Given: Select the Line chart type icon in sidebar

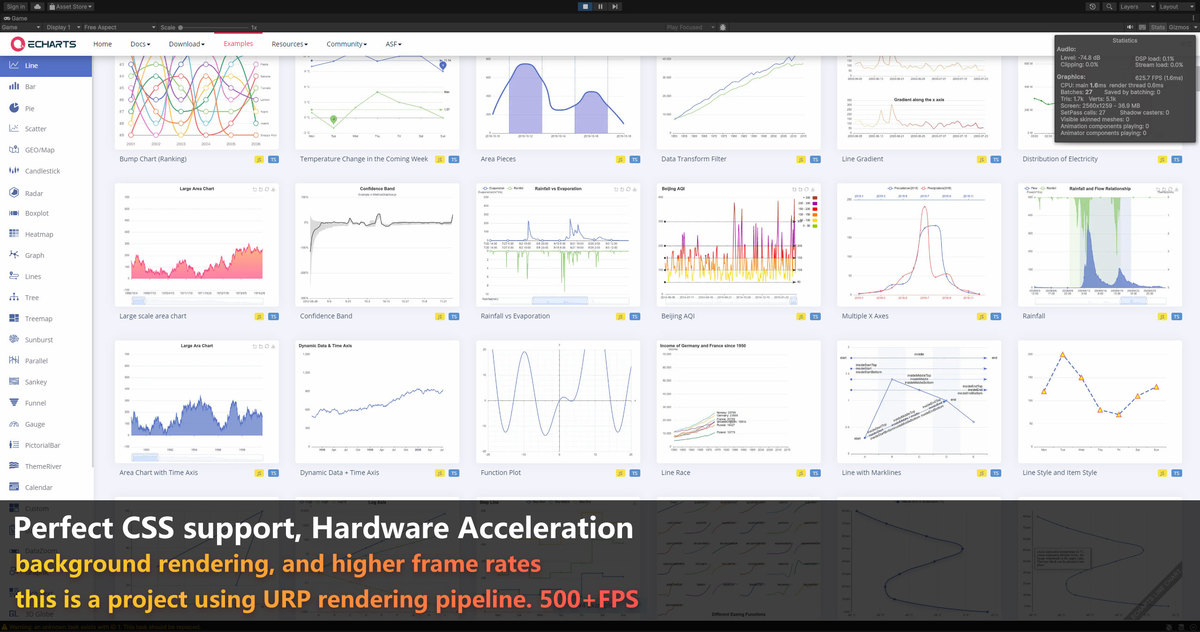Looking at the screenshot, I should (13, 66).
